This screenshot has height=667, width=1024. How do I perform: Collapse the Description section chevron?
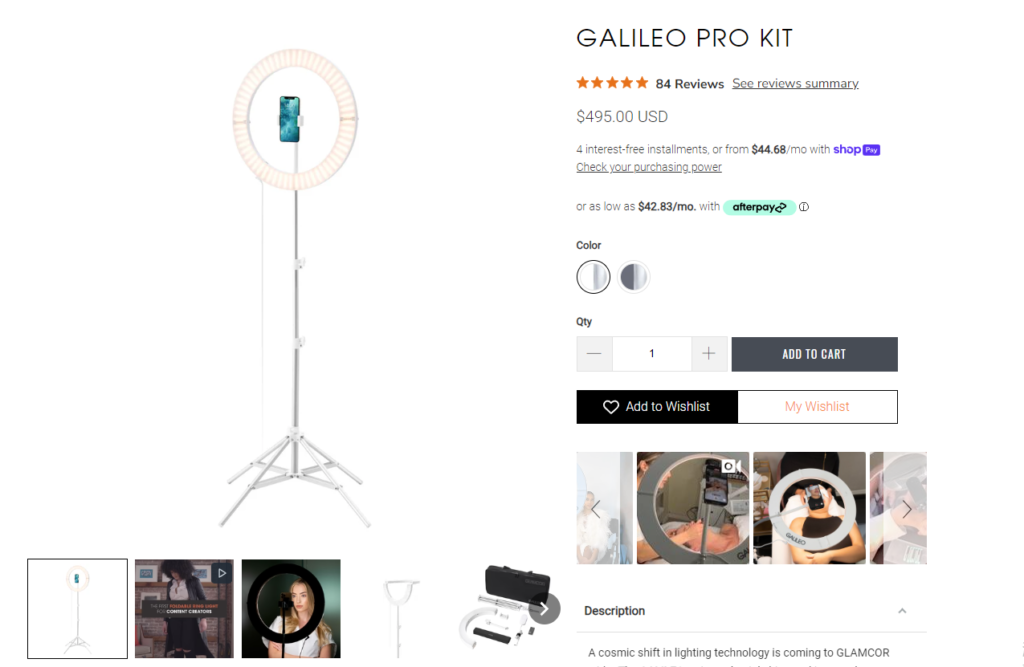[902, 611]
